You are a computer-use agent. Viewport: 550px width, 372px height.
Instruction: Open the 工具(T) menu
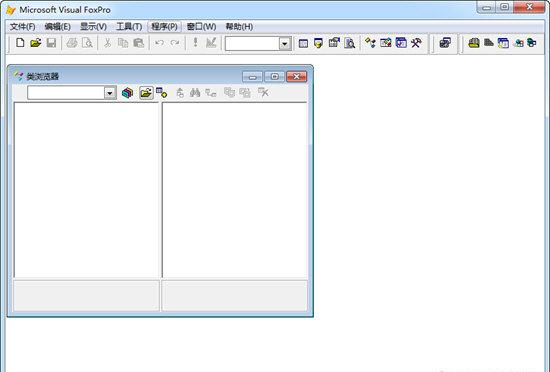pyautogui.click(x=129, y=27)
